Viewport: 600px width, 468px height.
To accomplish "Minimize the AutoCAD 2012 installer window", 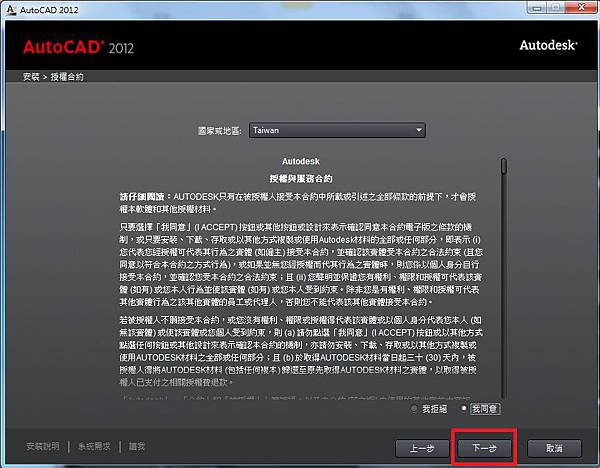I will tap(537, 8).
